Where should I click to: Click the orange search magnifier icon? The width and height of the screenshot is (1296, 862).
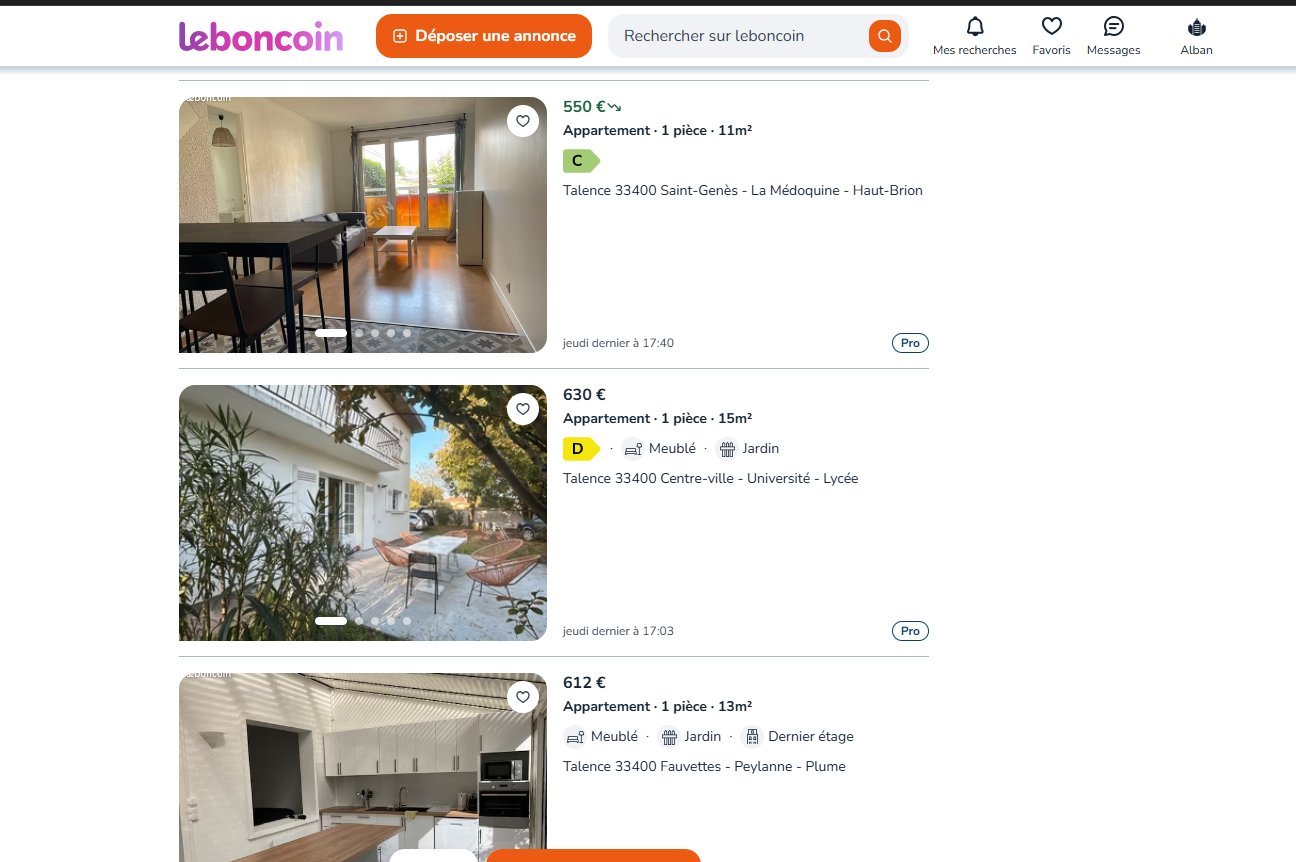(x=884, y=36)
